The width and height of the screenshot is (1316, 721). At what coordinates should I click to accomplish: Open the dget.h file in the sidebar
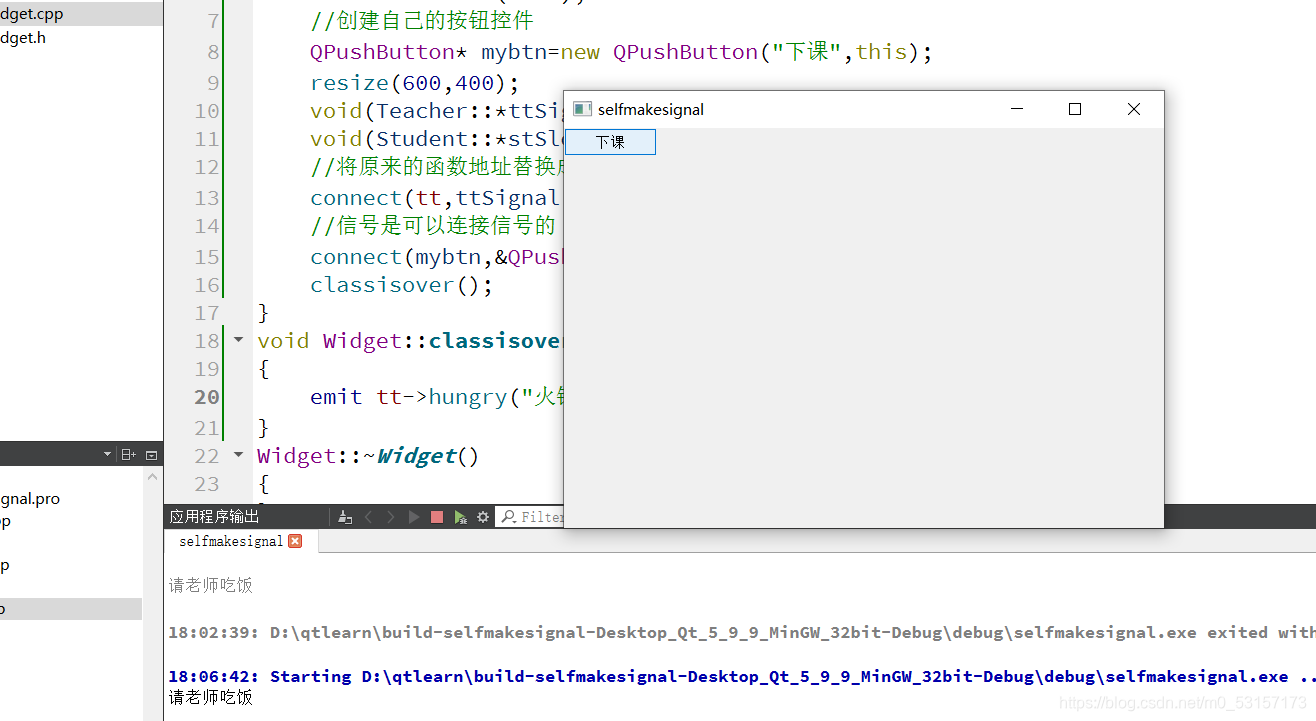coord(80,38)
